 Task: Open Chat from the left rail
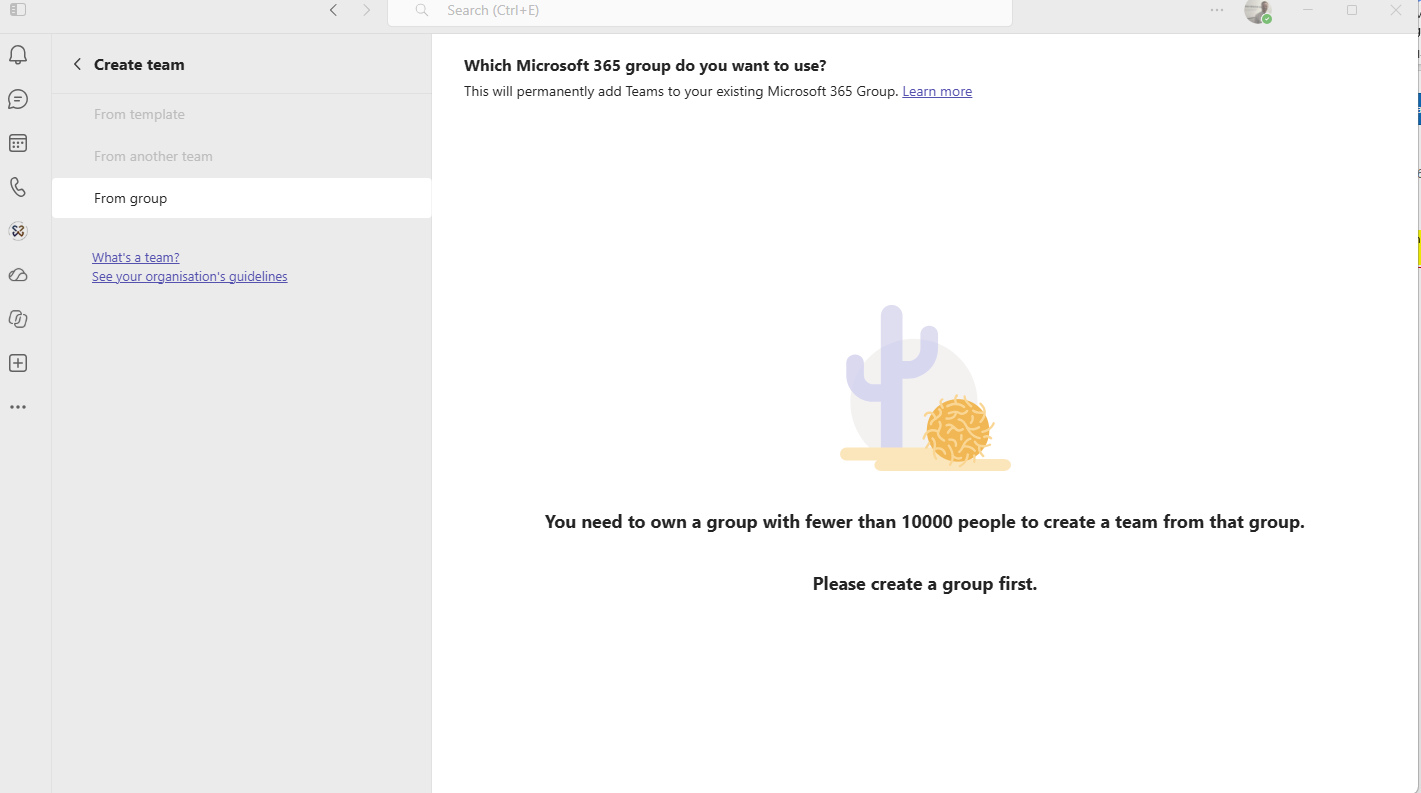click(18, 99)
